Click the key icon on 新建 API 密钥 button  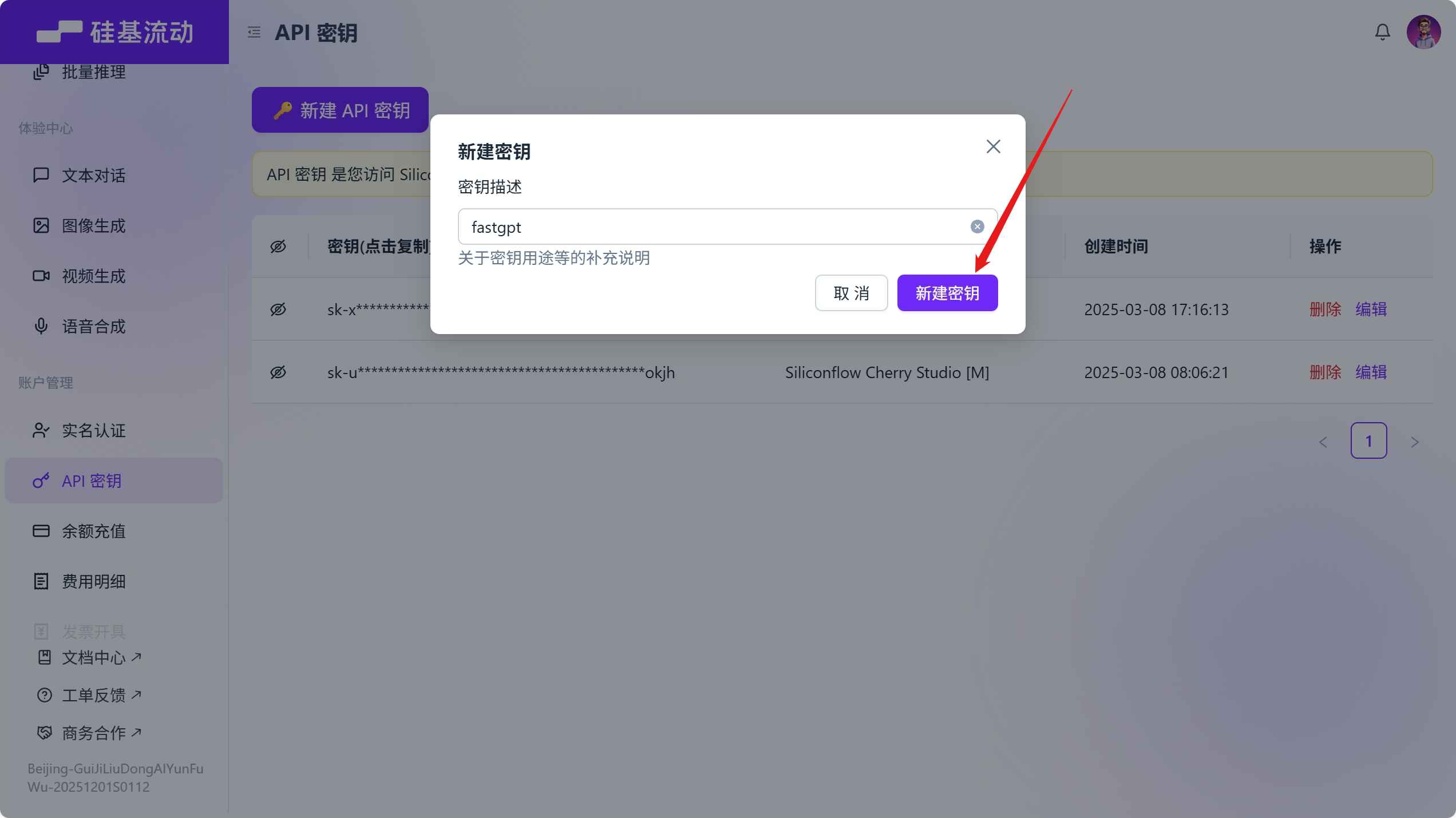point(284,110)
